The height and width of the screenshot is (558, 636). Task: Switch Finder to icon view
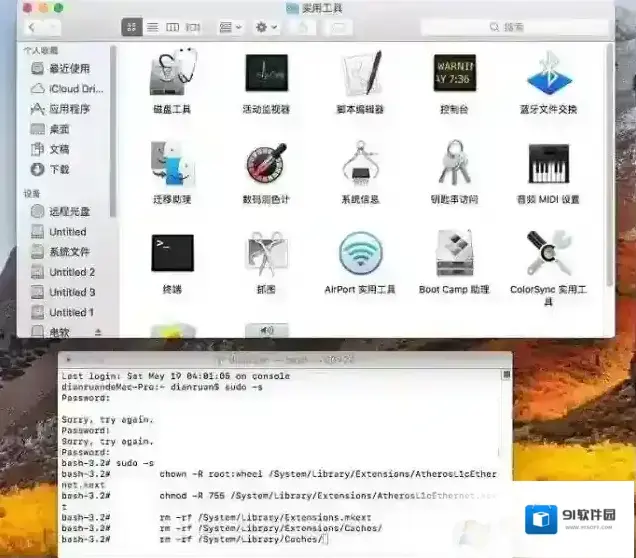(x=132, y=27)
